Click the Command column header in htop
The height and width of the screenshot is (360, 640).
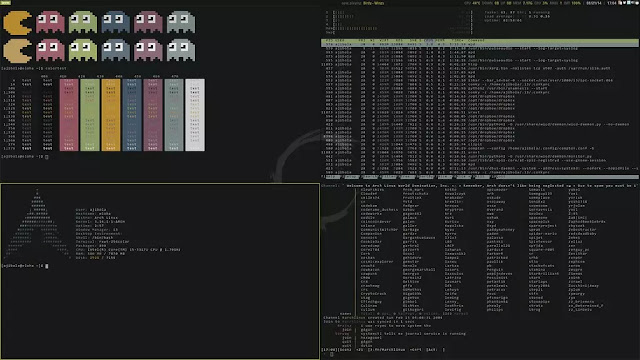[476, 40]
